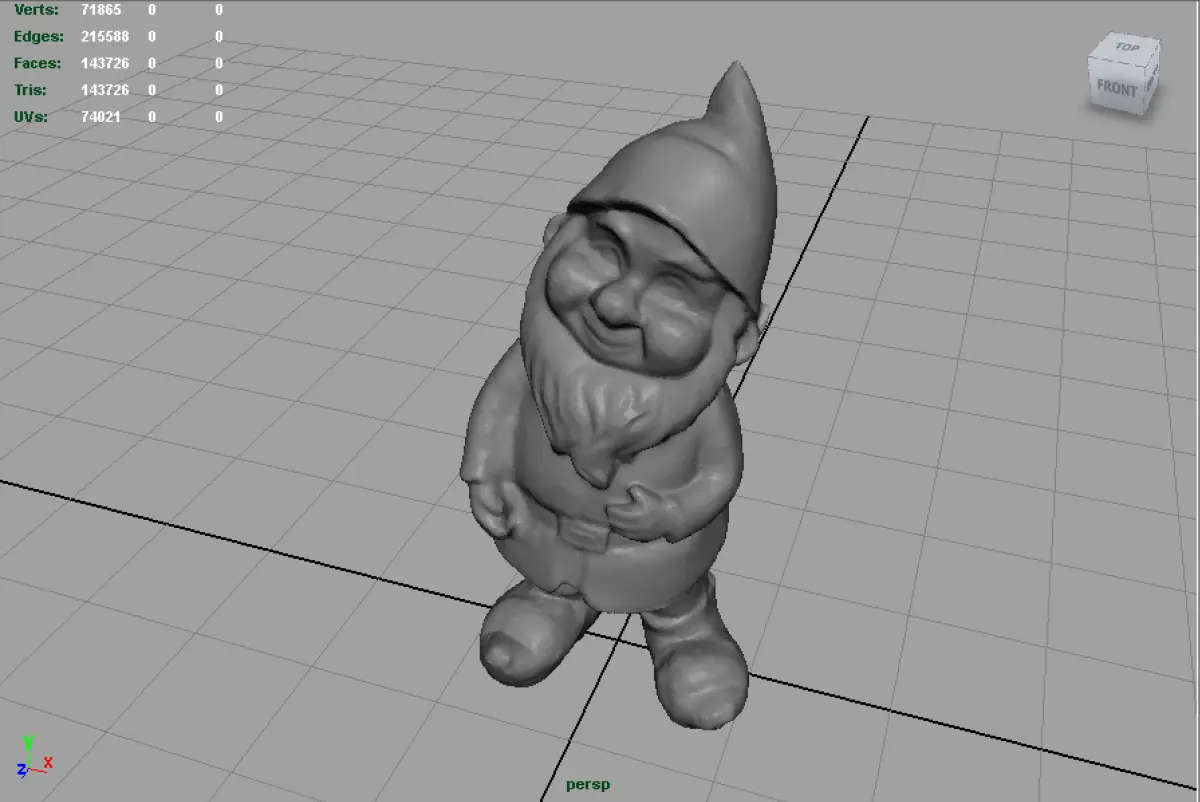Click the 'Verts:' heads-up display label

point(36,10)
